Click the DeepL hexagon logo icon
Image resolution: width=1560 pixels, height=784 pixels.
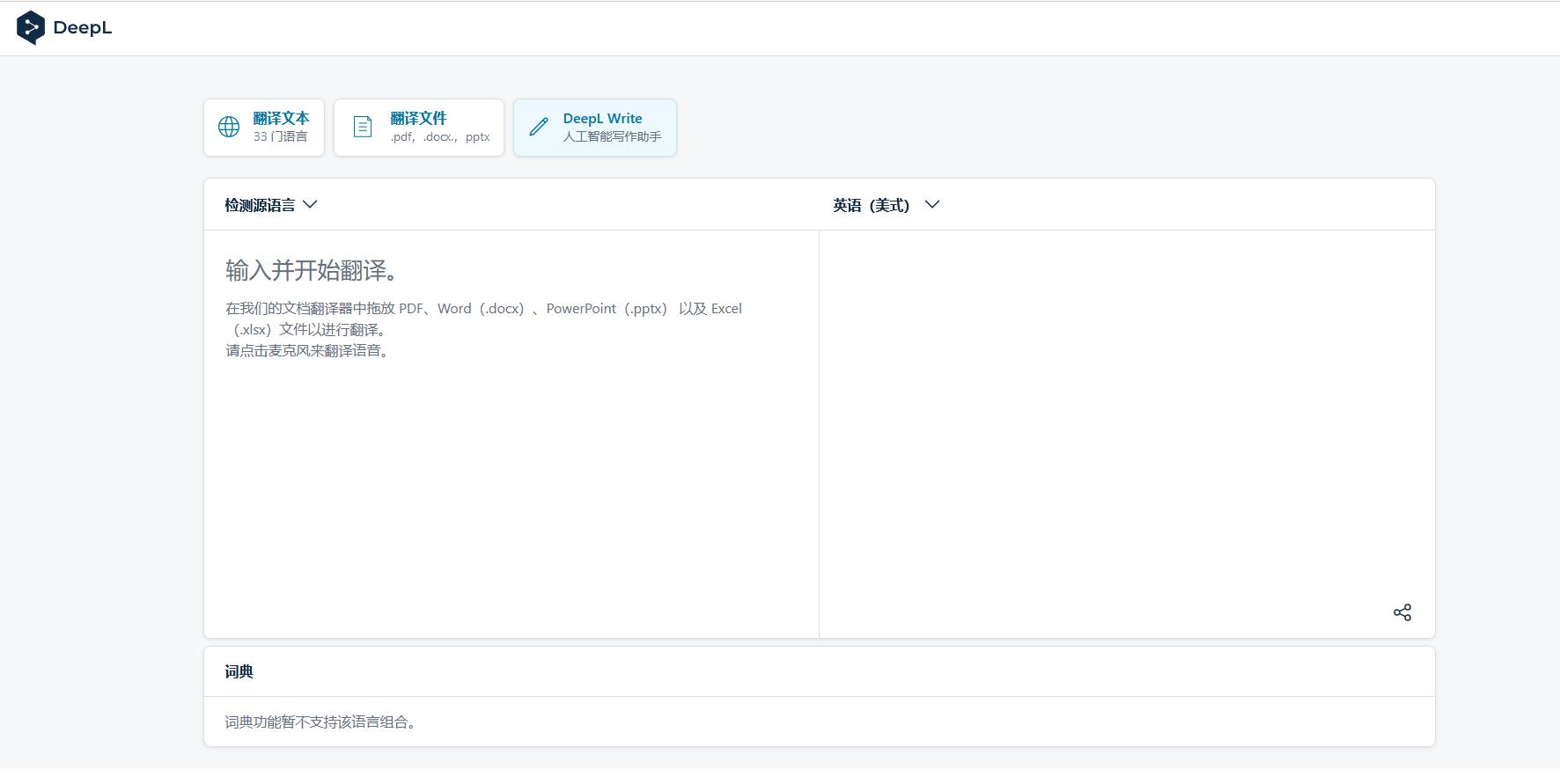pos(31,27)
